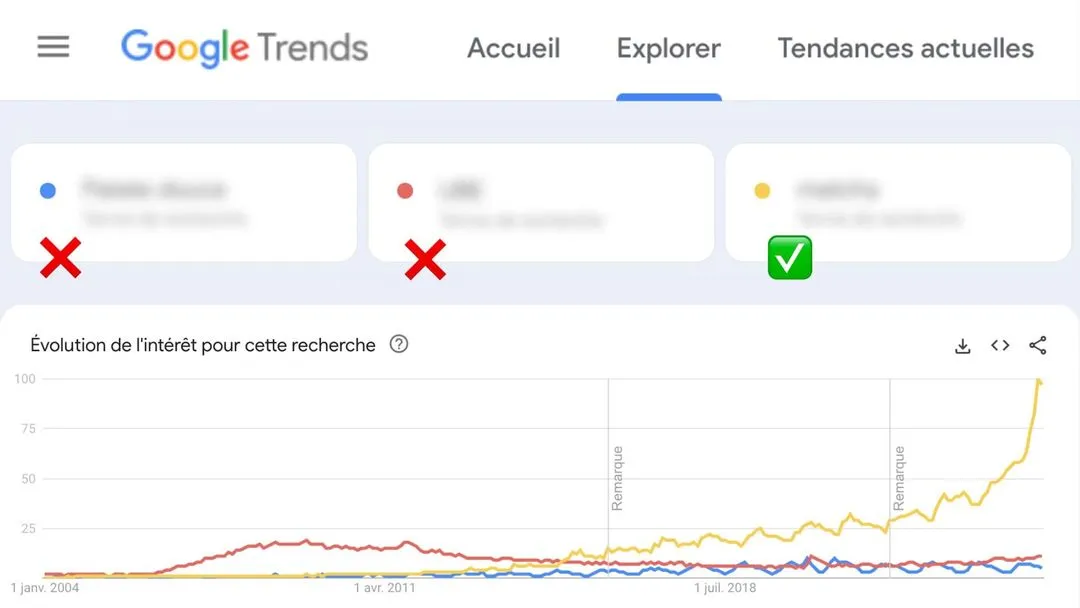
Task: Open the chart help question mark icon
Action: [398, 344]
